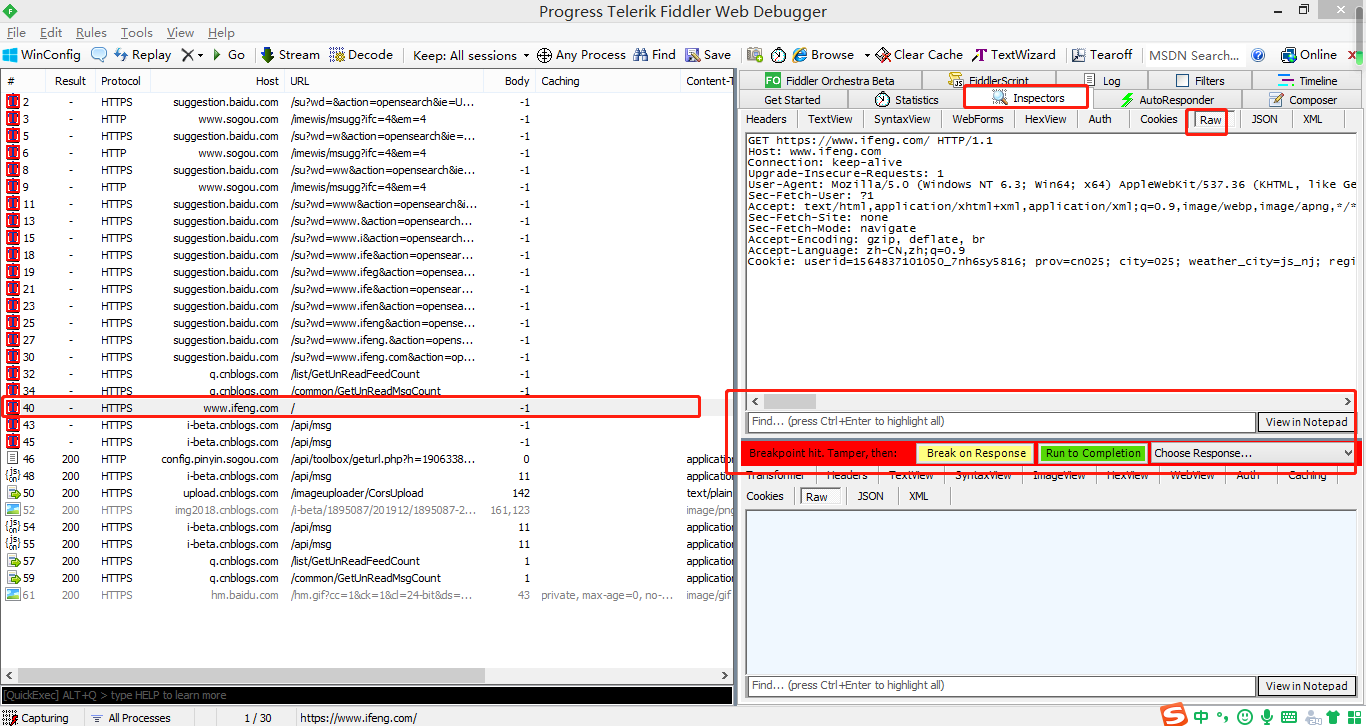The image size is (1366, 726).
Task: Click the Sogou soft keyboard icon
Action: click(x=1289, y=716)
